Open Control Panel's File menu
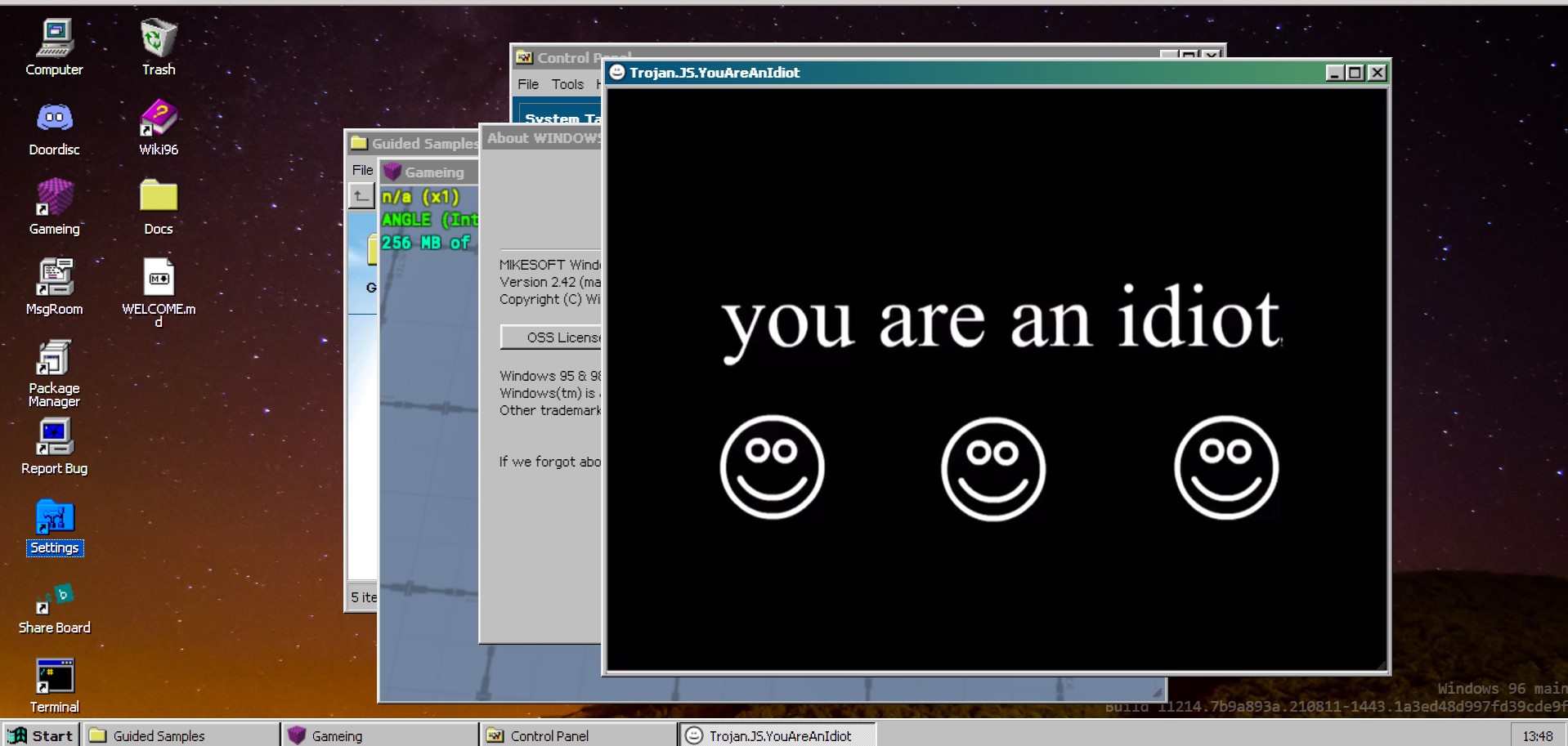 pos(528,84)
